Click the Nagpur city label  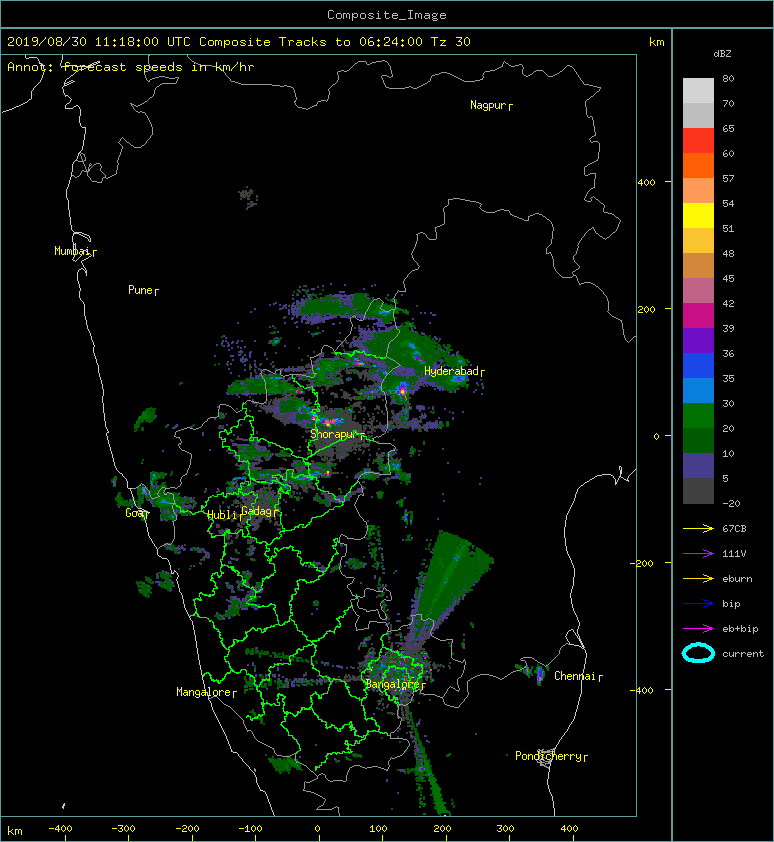[491, 105]
